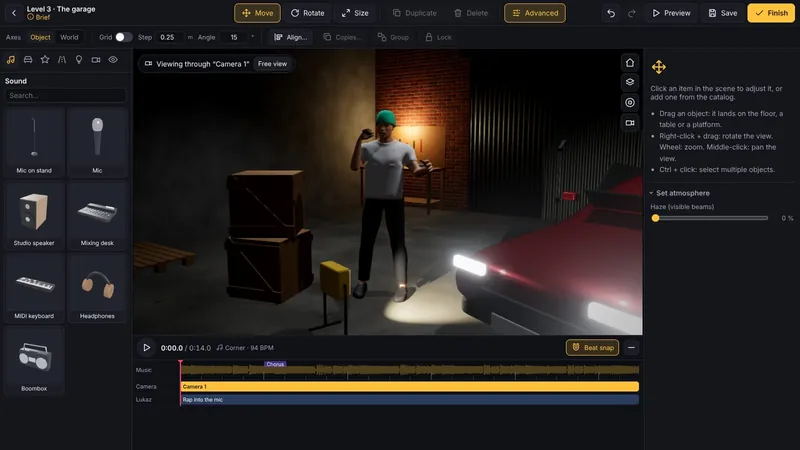
Task: Click the Finish button
Action: 771,13
